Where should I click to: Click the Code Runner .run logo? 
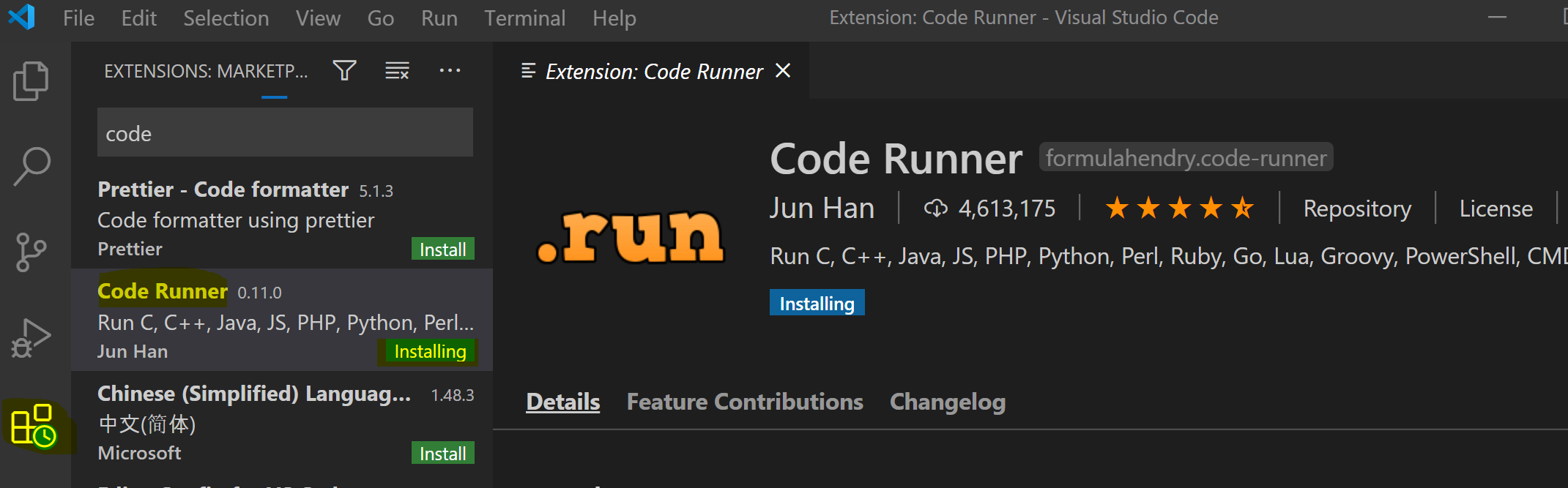tap(631, 236)
